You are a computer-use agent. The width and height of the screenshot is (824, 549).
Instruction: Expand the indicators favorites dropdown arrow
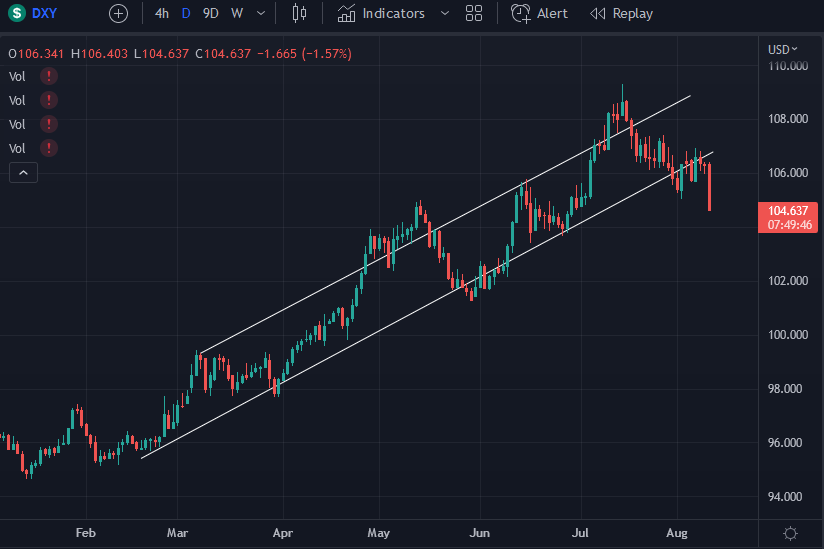click(445, 13)
